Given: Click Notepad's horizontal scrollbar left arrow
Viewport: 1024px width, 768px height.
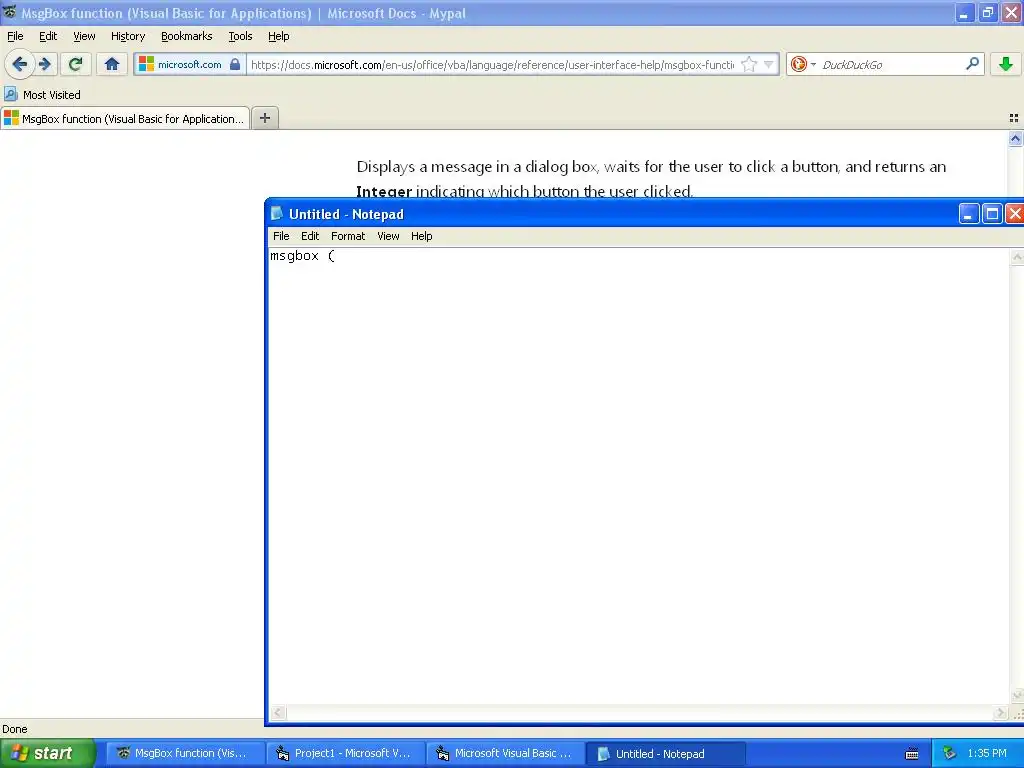Looking at the screenshot, I should (278, 712).
